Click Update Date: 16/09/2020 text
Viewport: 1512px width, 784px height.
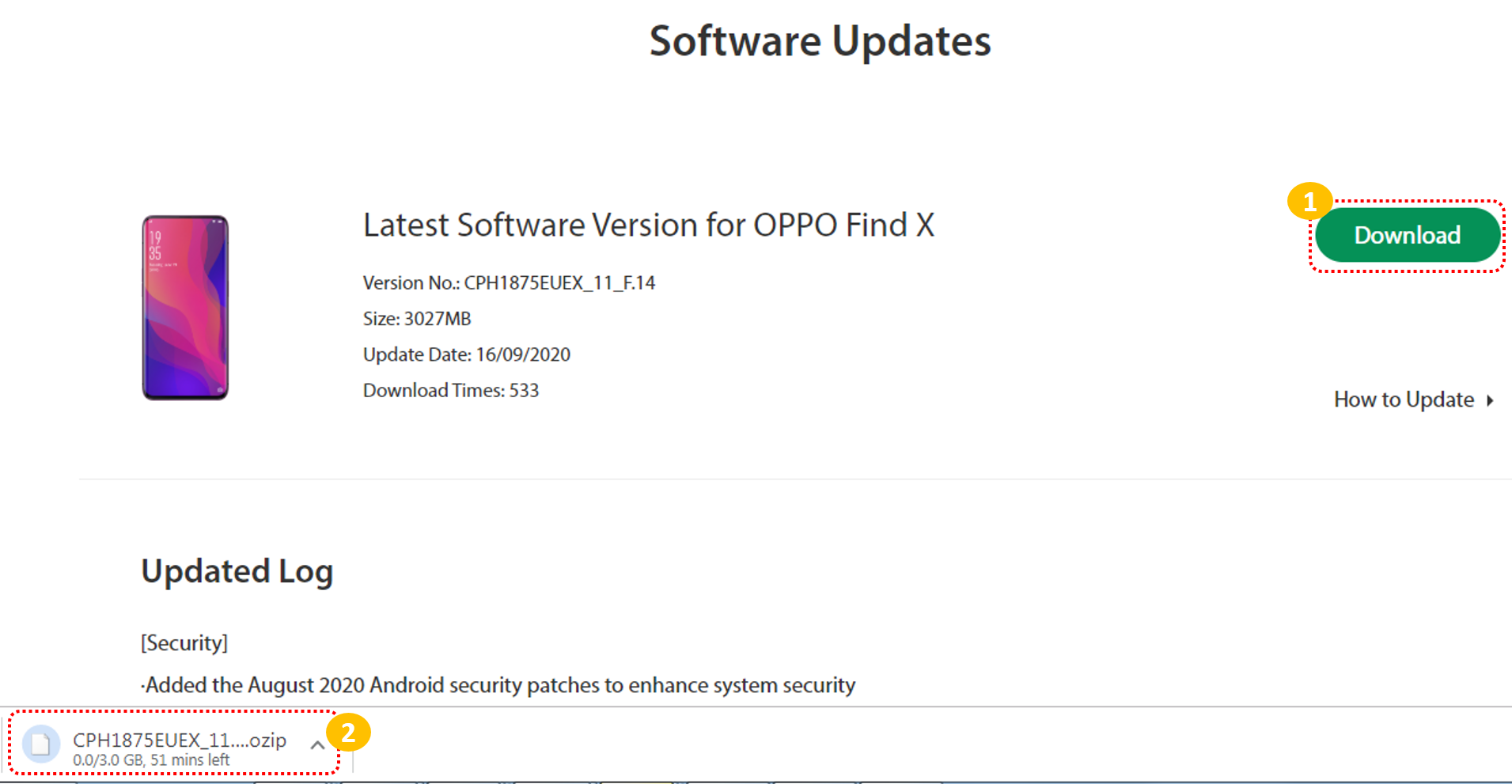pos(467,354)
